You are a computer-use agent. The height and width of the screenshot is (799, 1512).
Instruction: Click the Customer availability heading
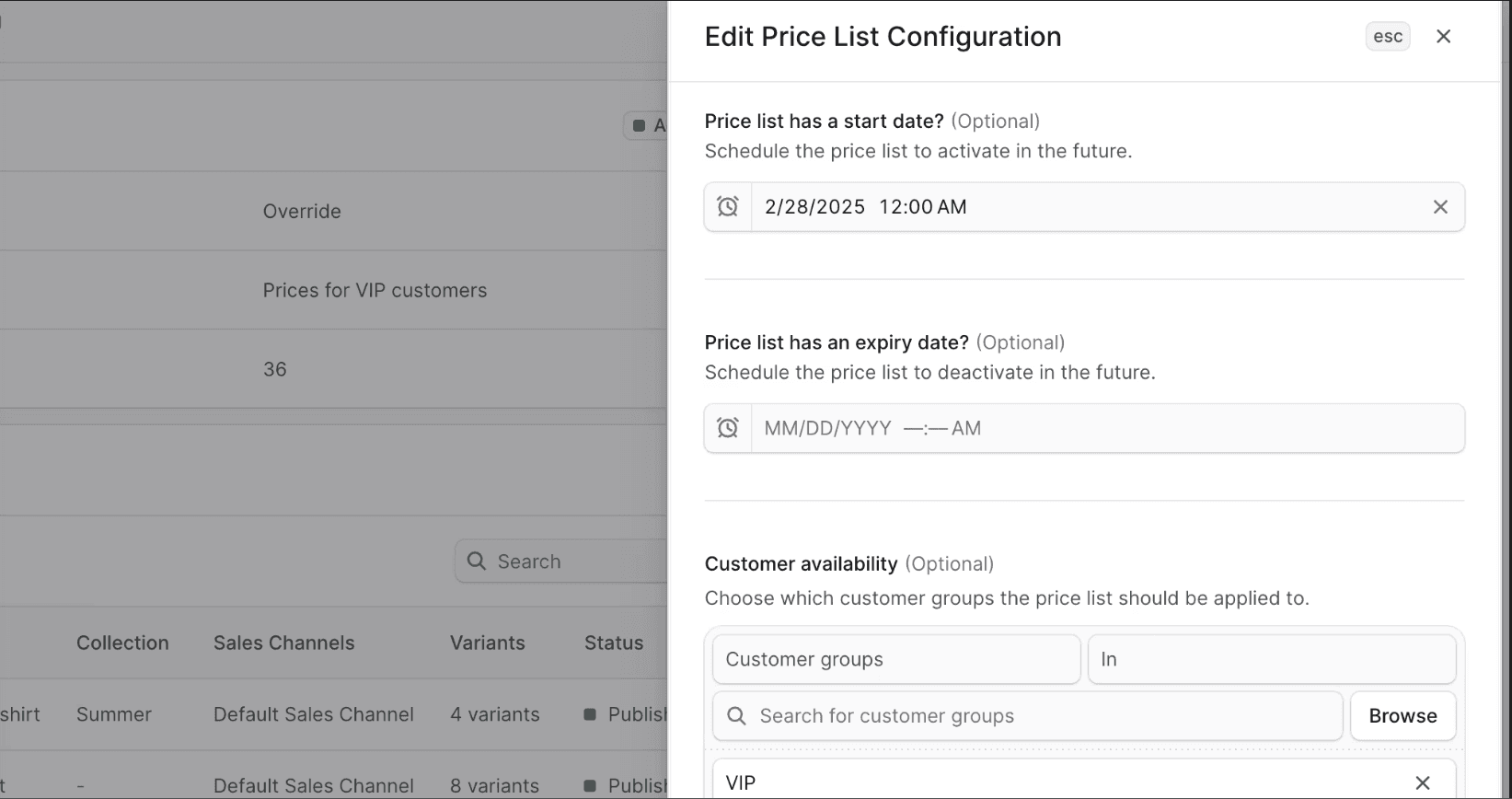[801, 563]
